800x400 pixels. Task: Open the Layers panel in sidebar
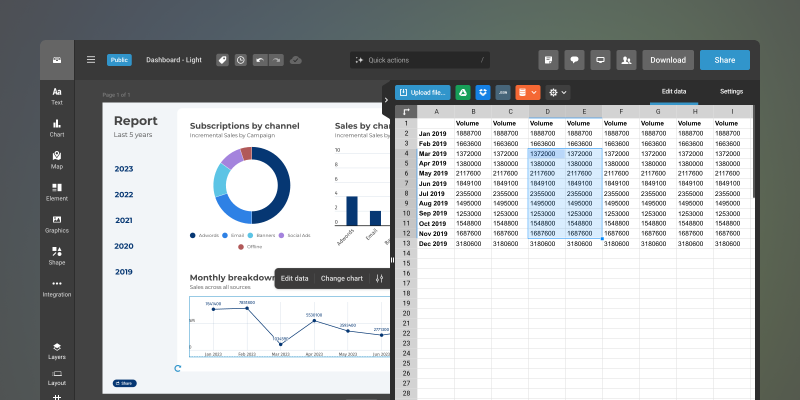tap(57, 351)
